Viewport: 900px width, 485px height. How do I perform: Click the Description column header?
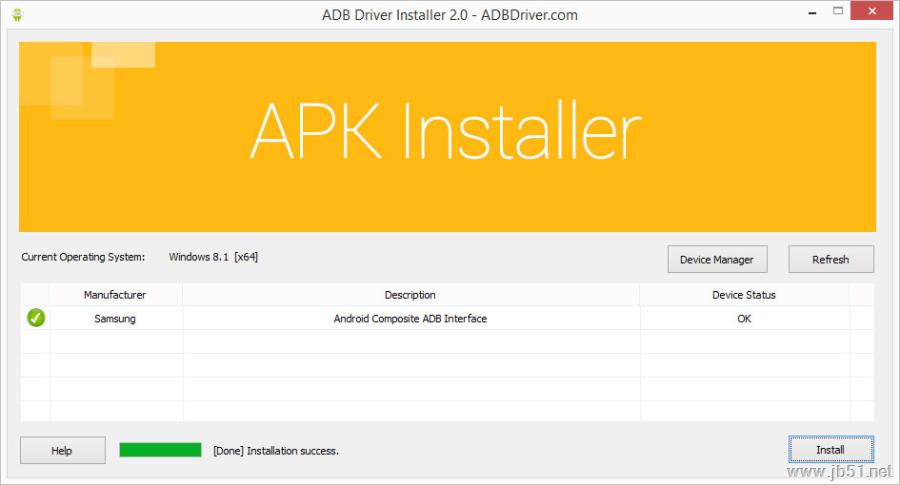(x=410, y=294)
